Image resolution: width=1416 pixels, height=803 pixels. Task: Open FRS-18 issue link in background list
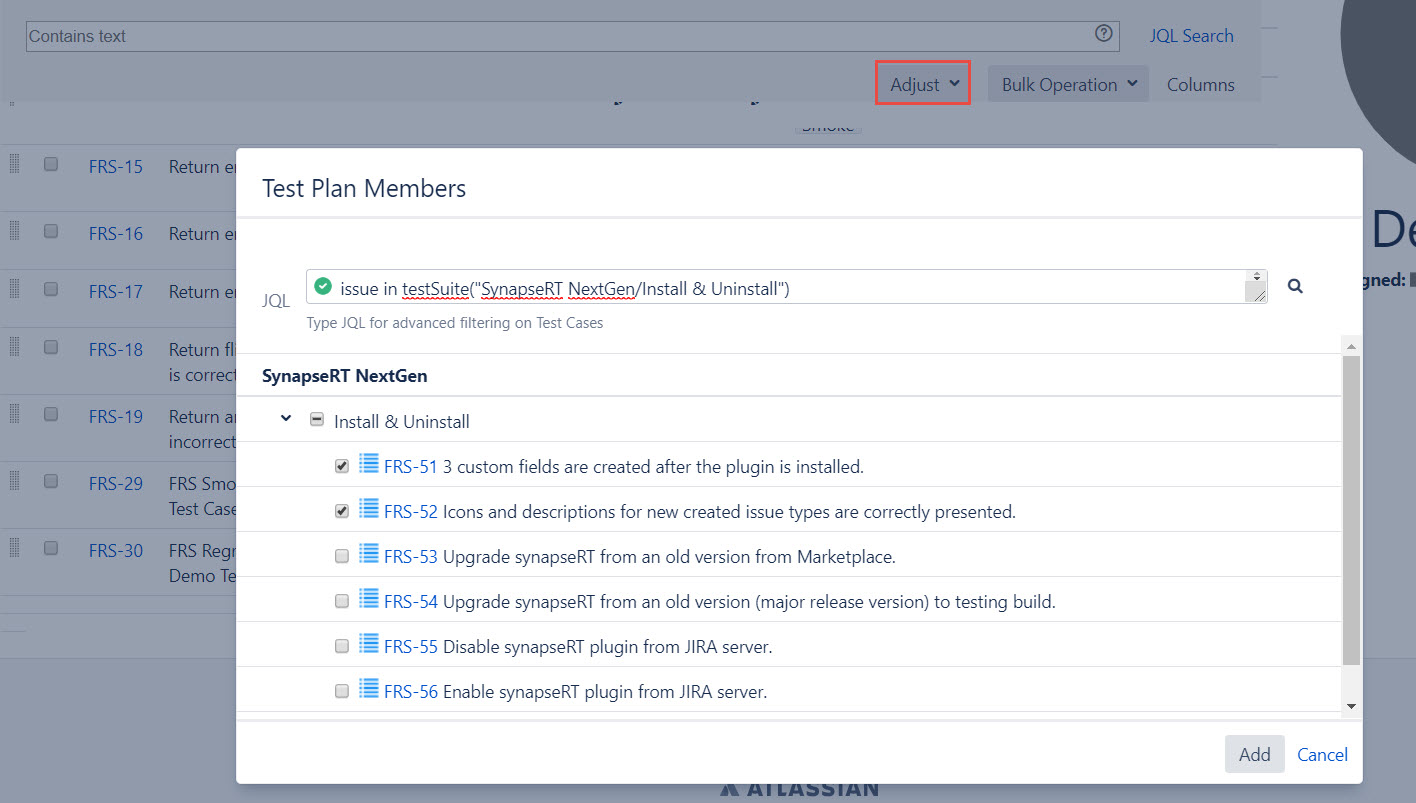(x=116, y=350)
